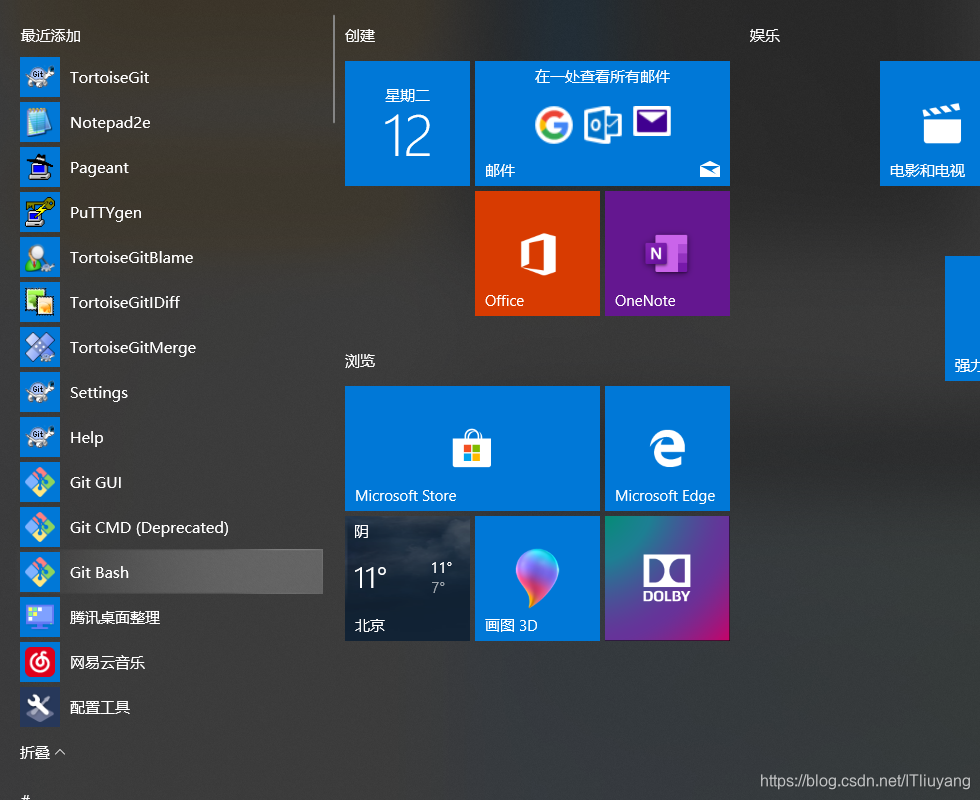Open the TortoiseGit app icon
The height and width of the screenshot is (800, 980).
point(40,78)
